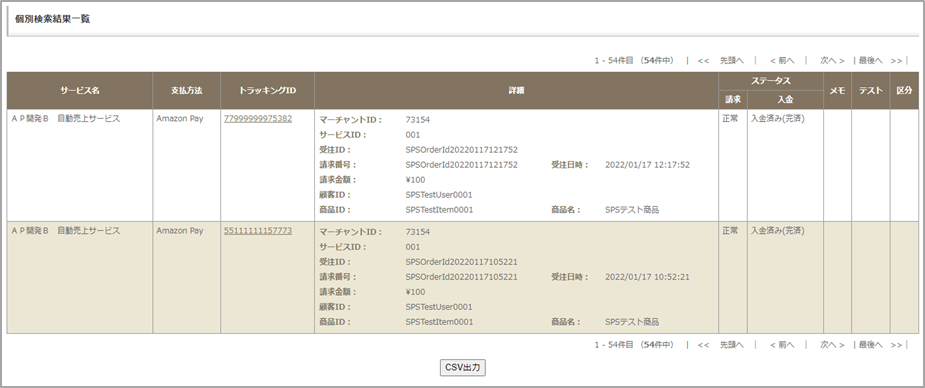
Task: Go to first page via bottom 先頭へ
Action: point(732,345)
